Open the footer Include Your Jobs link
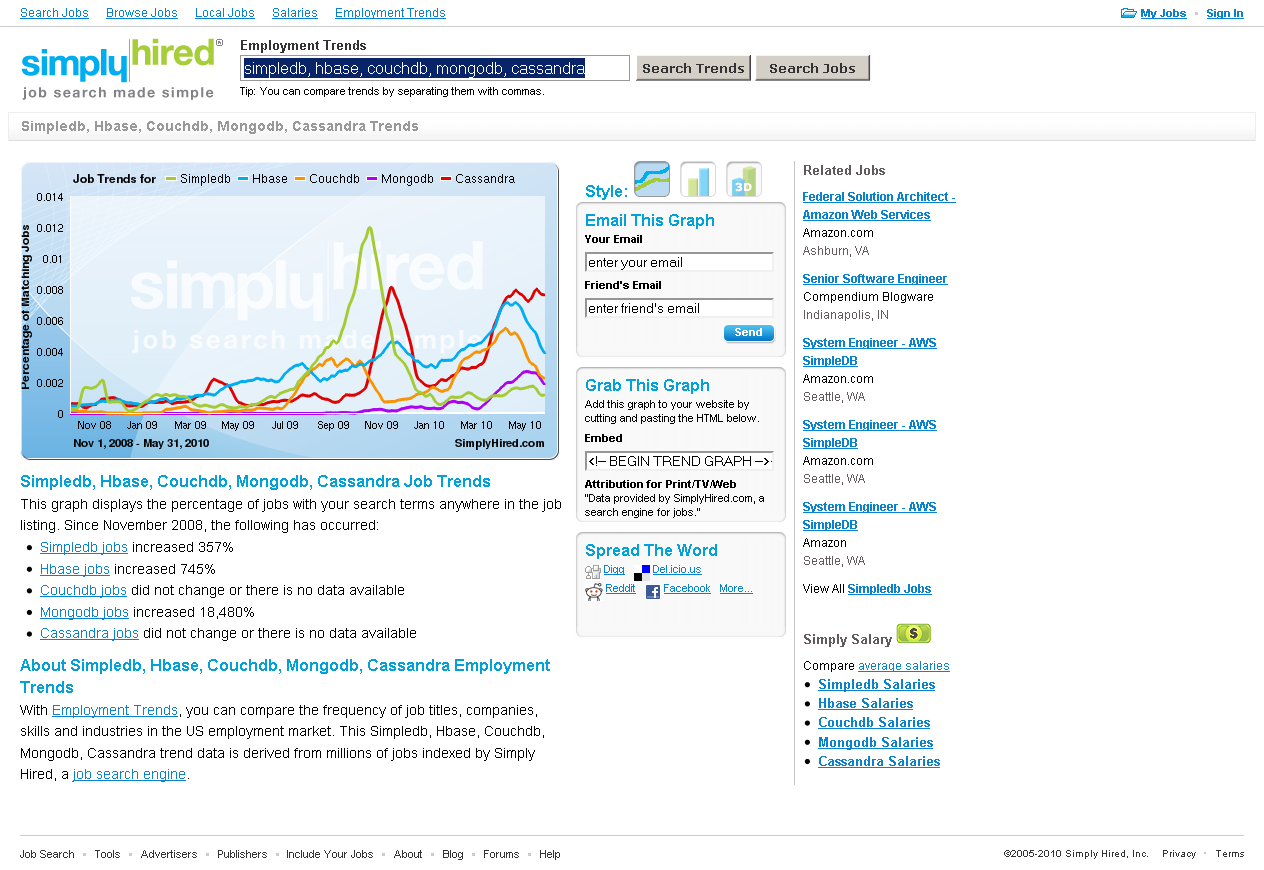This screenshot has width=1264, height=870. point(330,854)
